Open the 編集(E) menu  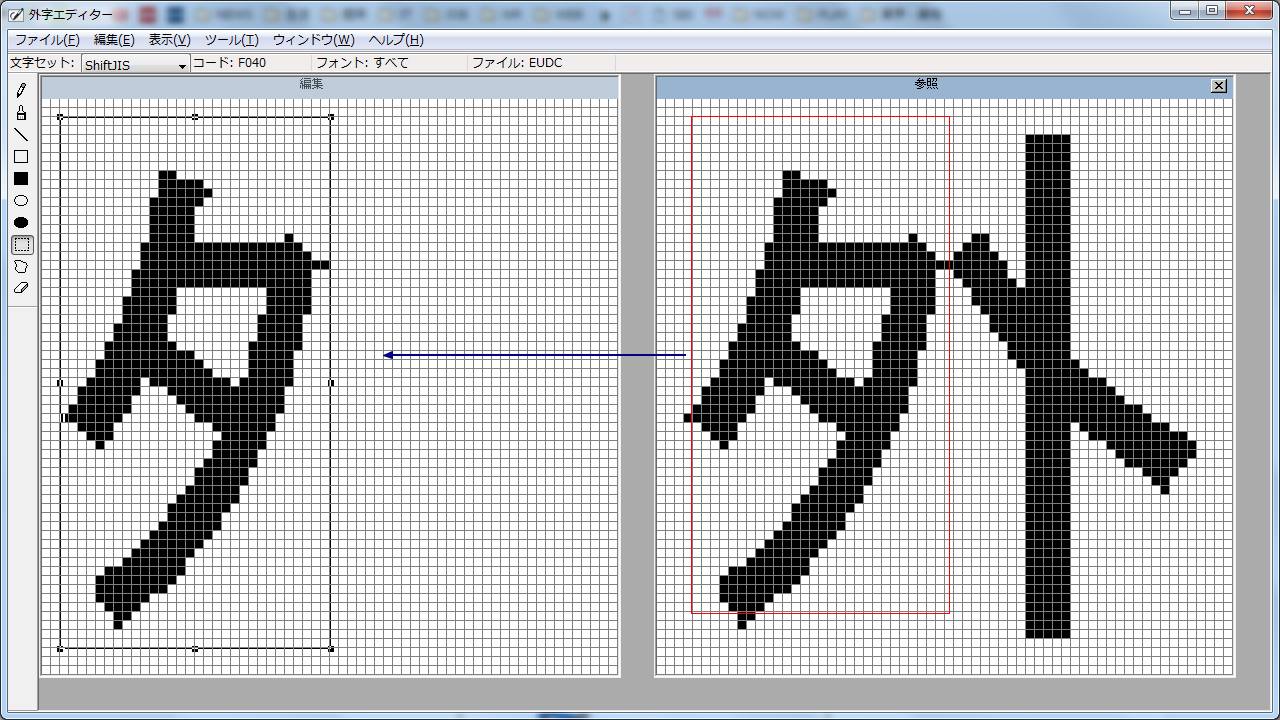114,40
